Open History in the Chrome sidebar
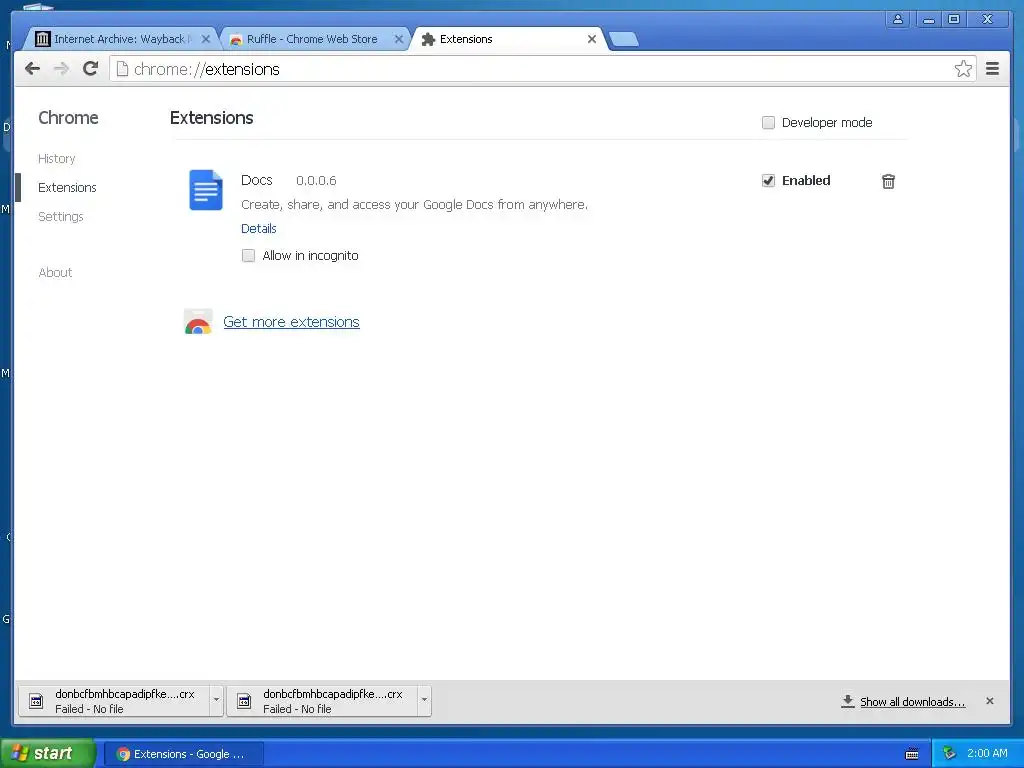 [57, 159]
